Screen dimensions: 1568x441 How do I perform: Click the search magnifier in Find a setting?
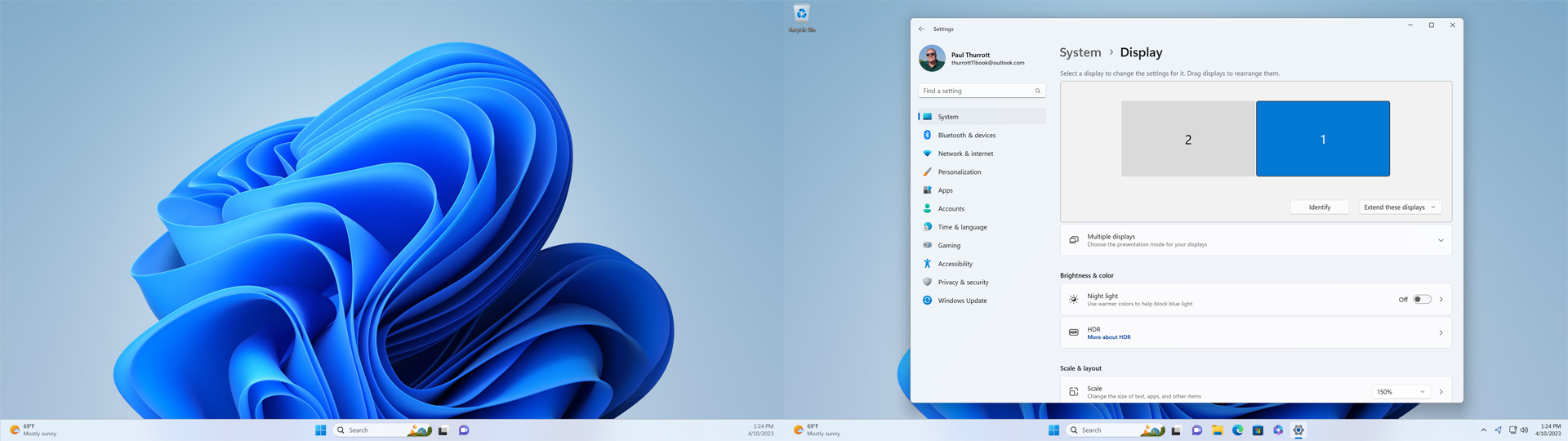tap(1037, 91)
